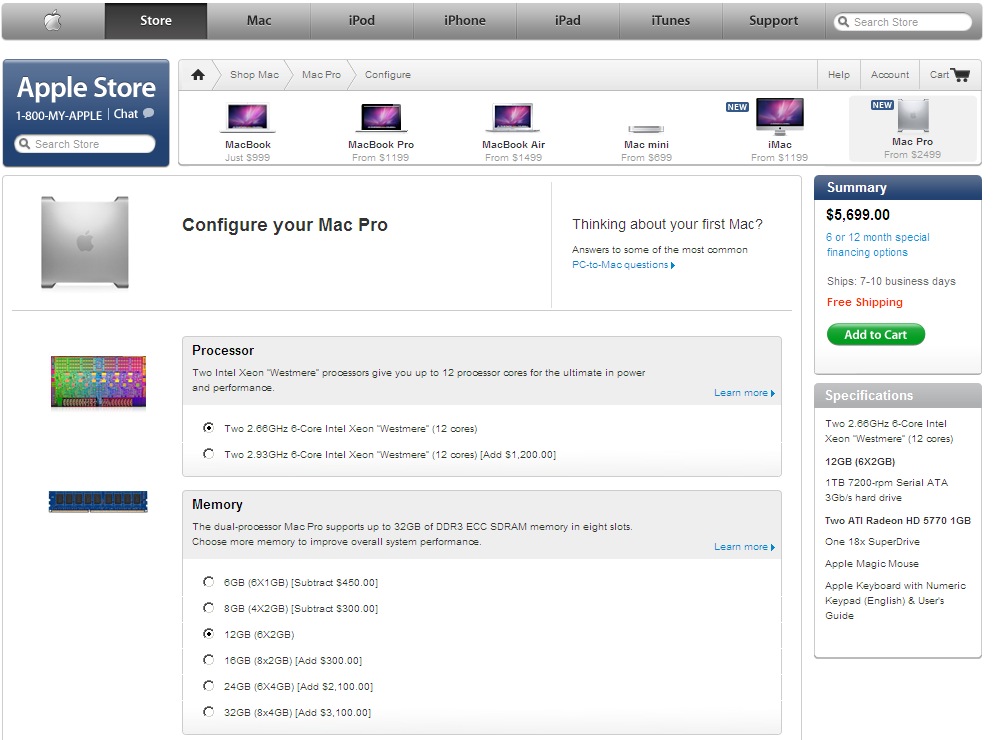Click Configure breadcrumb

click(x=387, y=75)
